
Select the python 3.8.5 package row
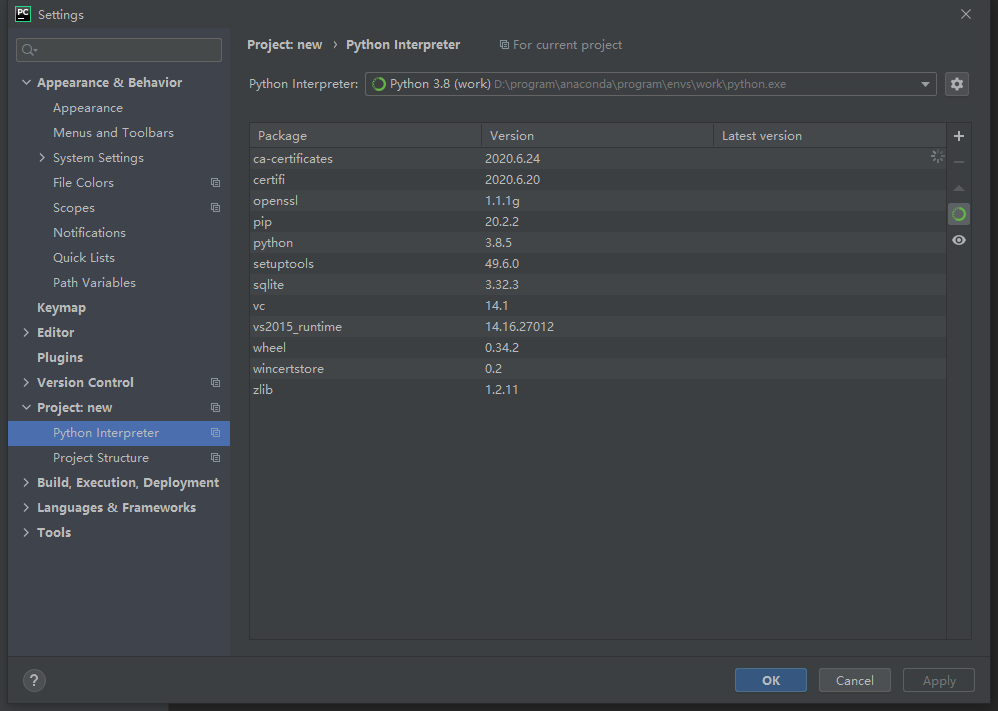coord(598,243)
